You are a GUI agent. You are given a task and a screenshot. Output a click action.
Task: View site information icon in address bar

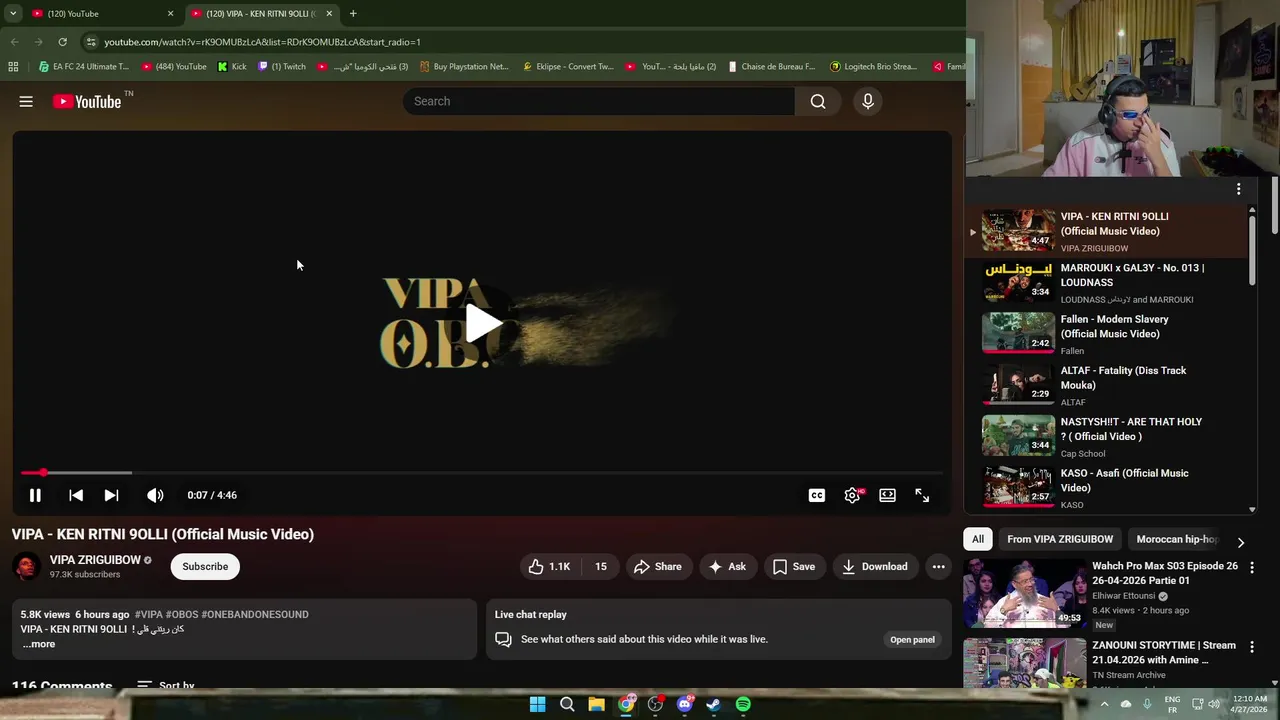coord(91,42)
